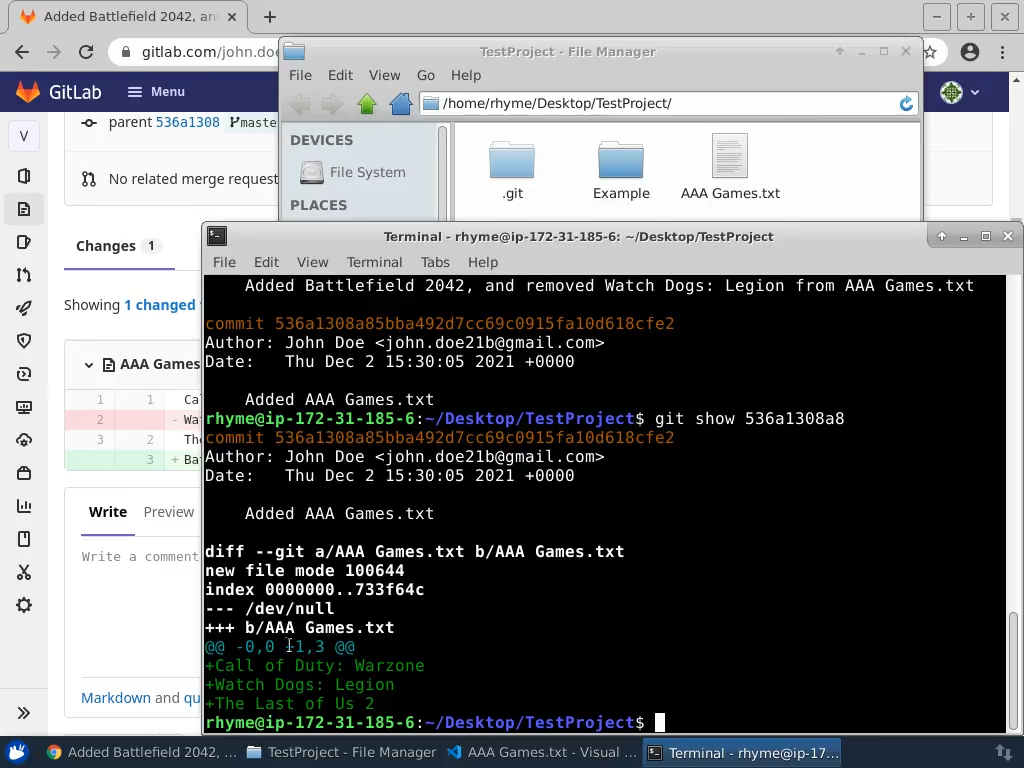
Task: Open Terminal window View menu
Action: pyautogui.click(x=312, y=262)
